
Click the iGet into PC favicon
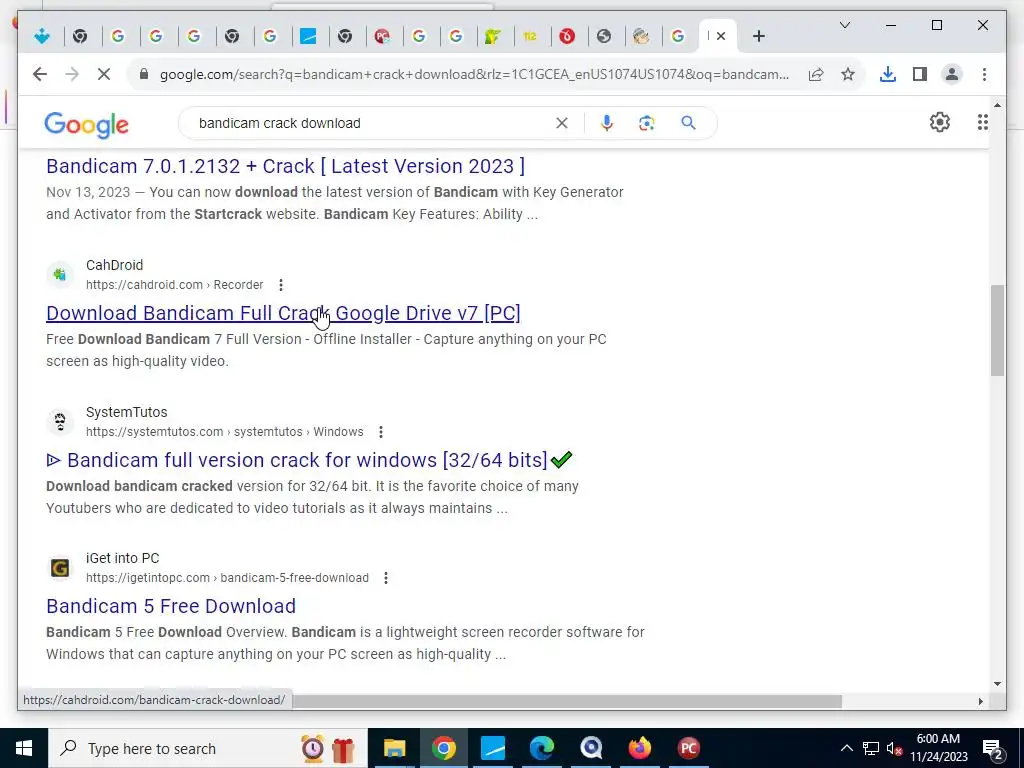[x=59, y=568]
